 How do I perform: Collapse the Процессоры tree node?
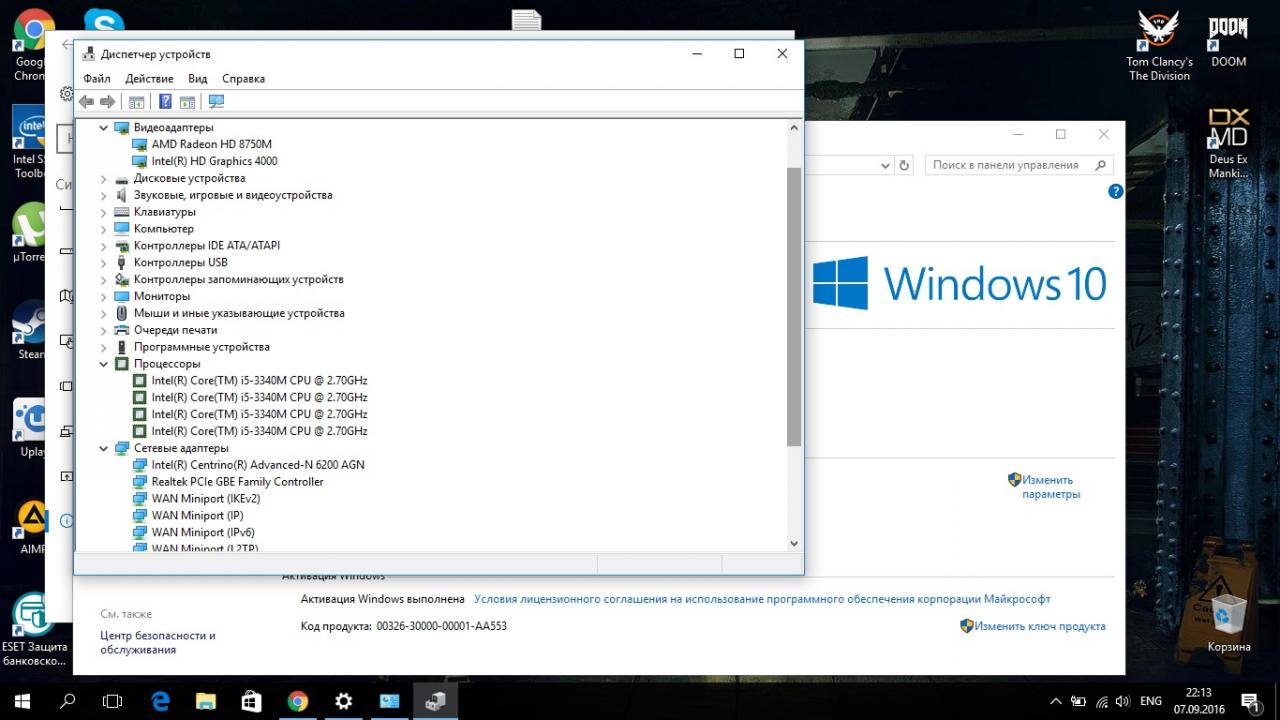[104, 365]
